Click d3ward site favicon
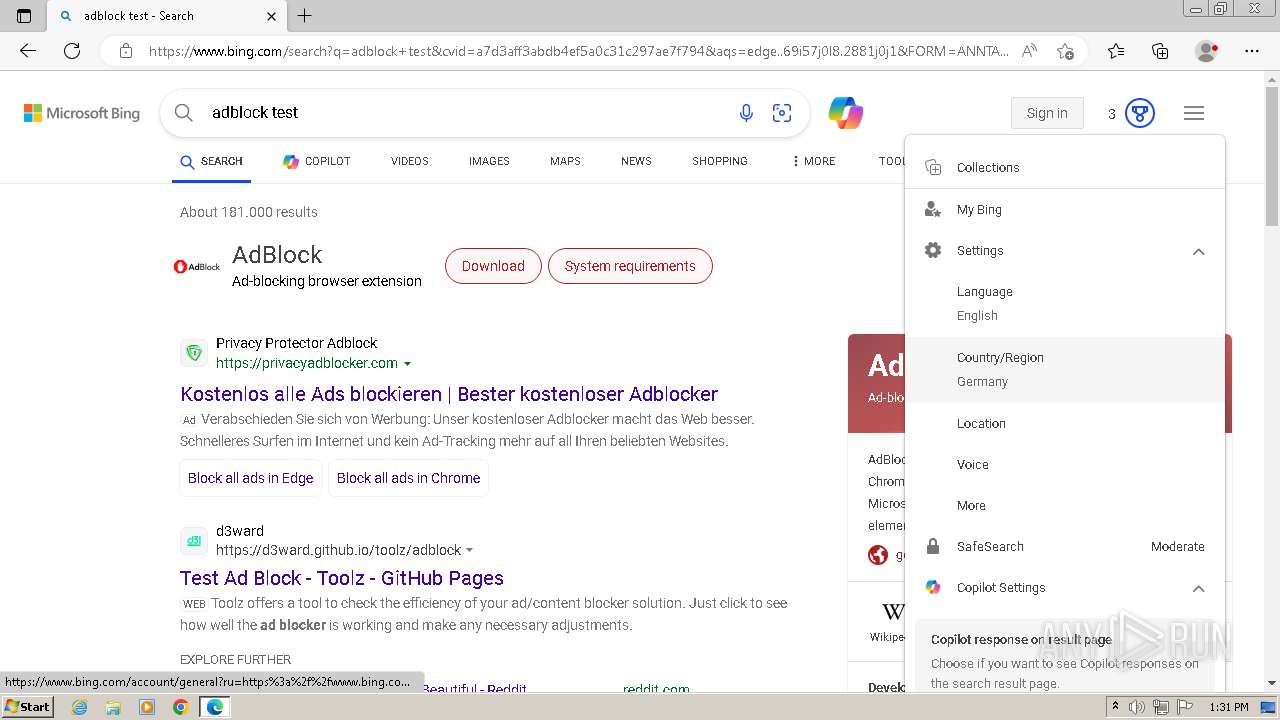 pyautogui.click(x=194, y=541)
